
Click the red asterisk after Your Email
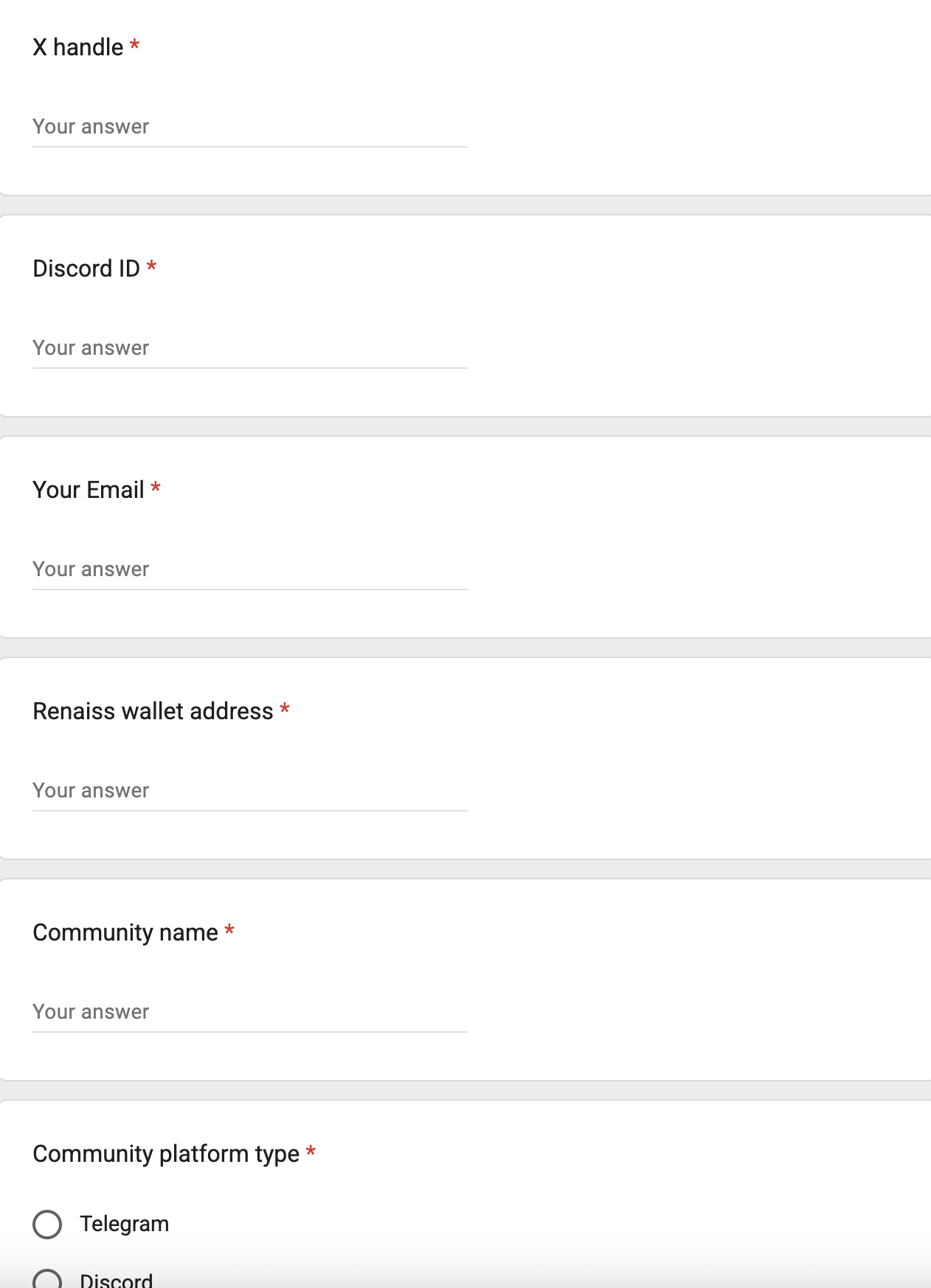(156, 488)
